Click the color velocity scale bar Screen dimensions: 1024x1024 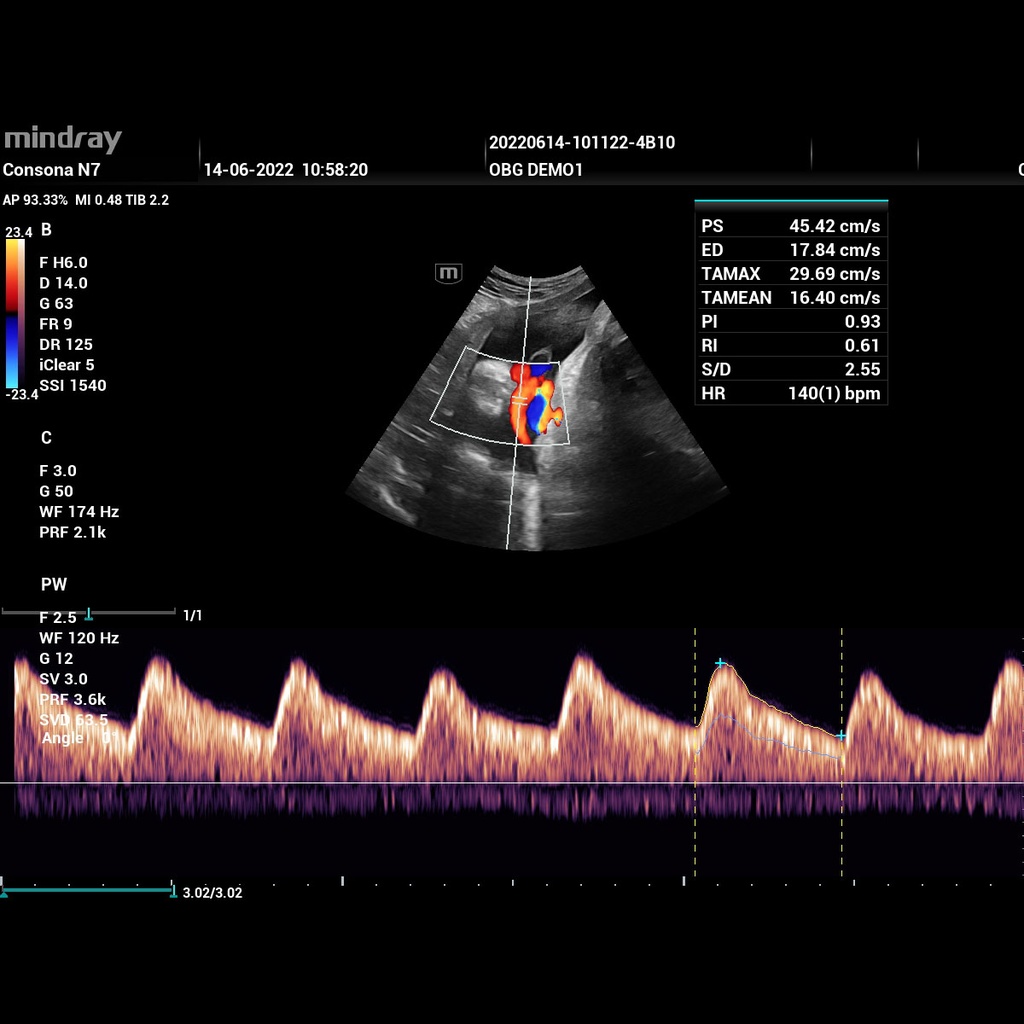[15, 312]
